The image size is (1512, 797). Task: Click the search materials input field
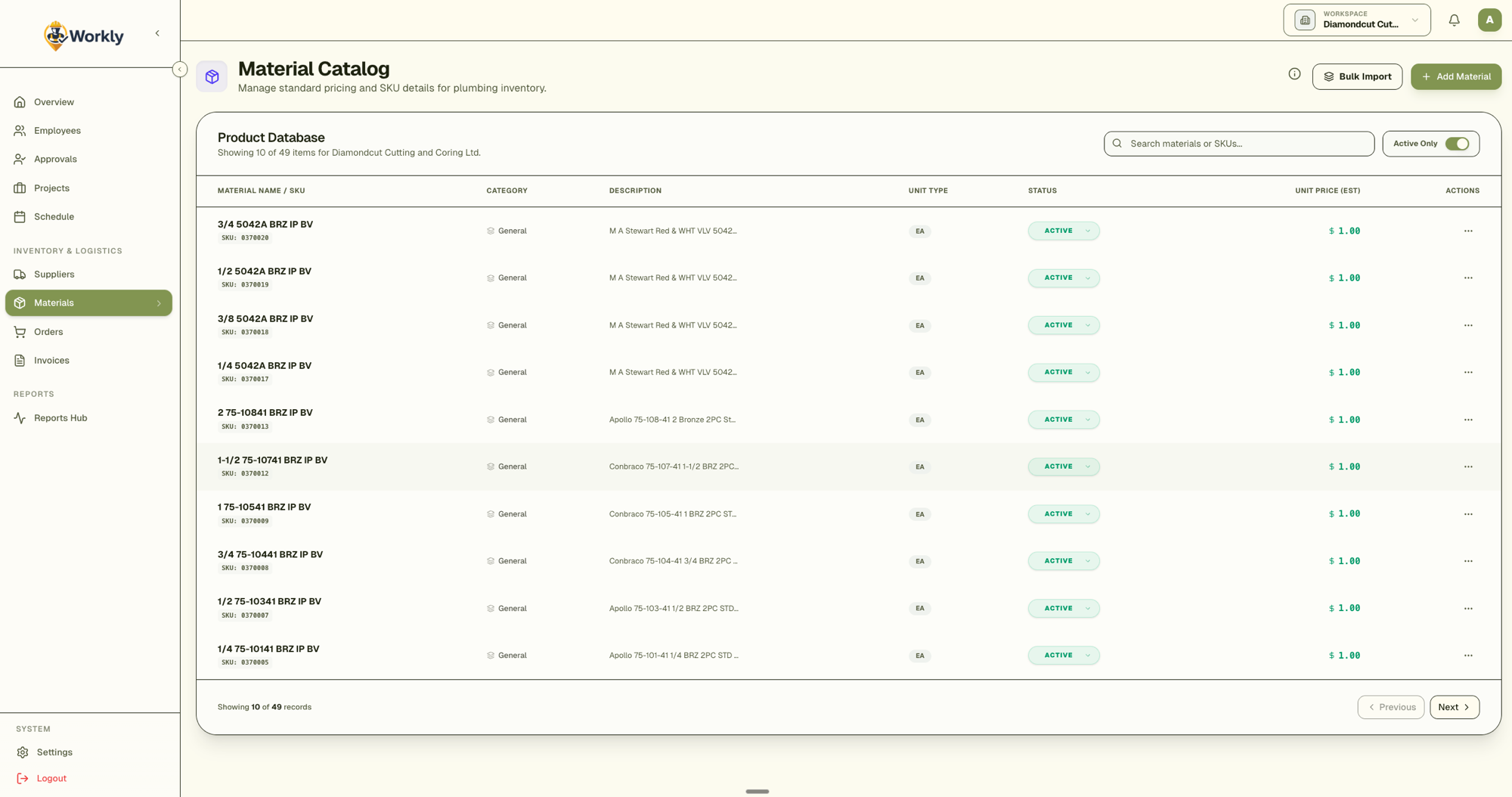[1239, 144]
